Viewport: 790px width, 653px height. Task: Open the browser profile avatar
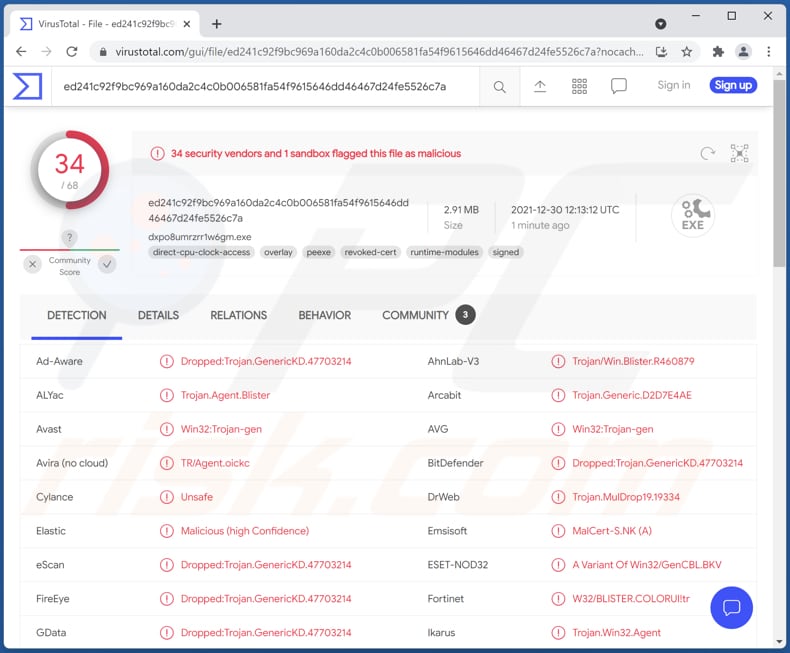(x=743, y=51)
